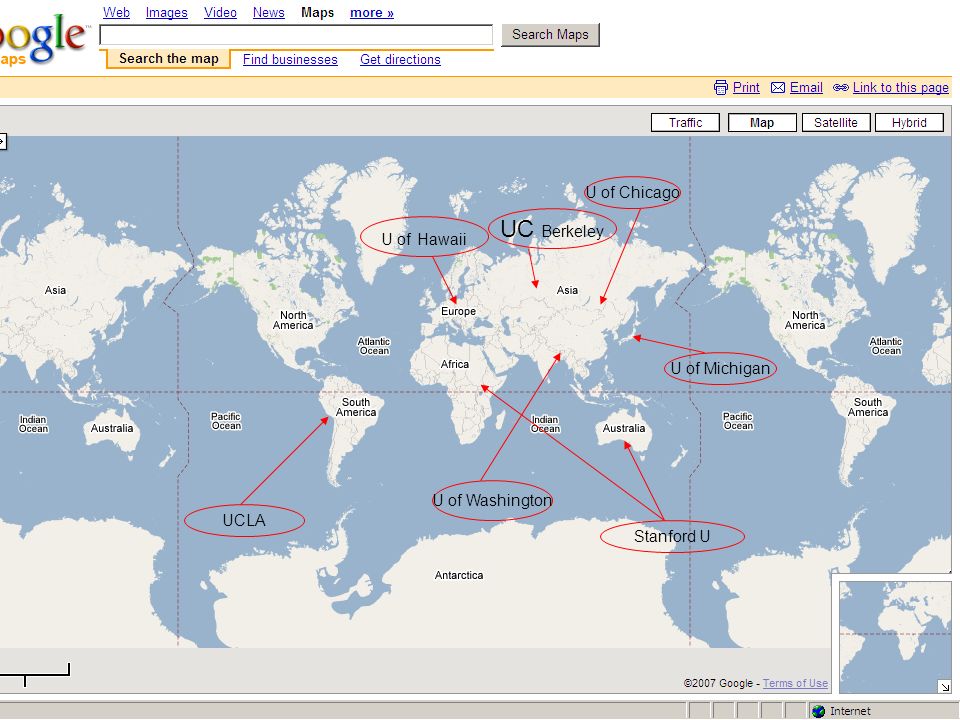The width and height of the screenshot is (960, 720).
Task: Enable the Traffic map layer
Action: pos(685,122)
